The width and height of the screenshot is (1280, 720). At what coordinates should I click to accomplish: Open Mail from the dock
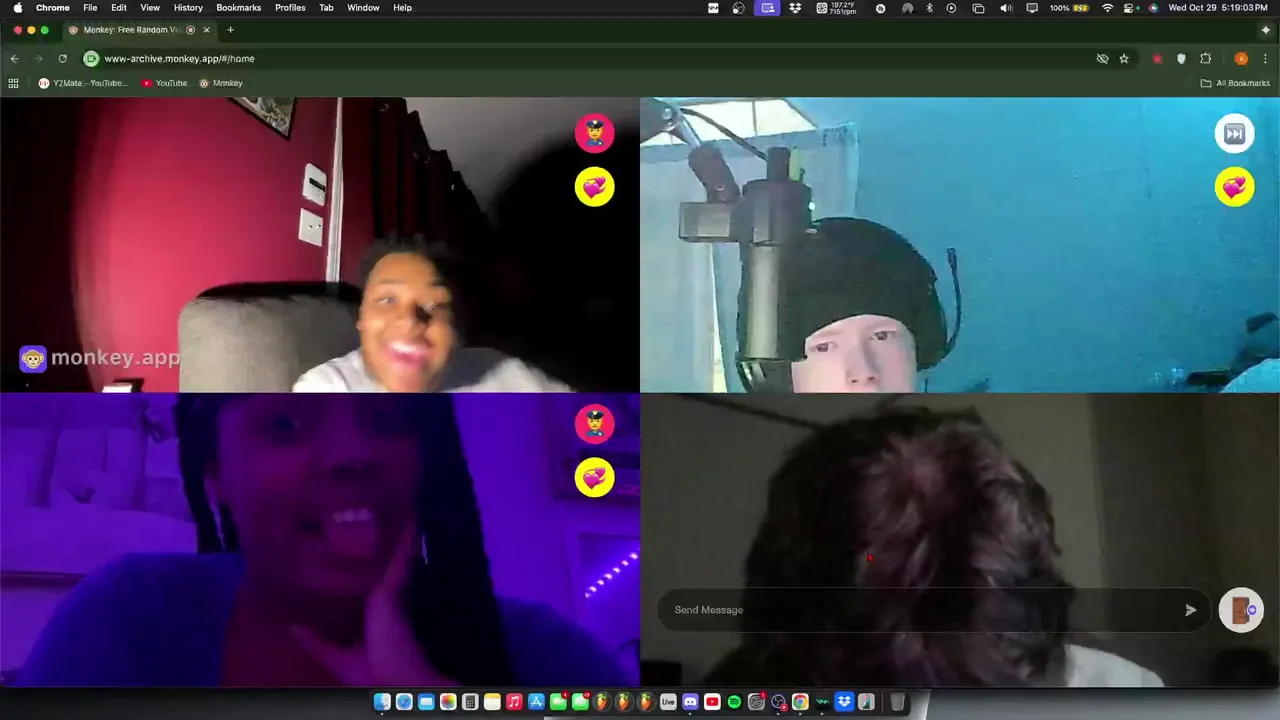pyautogui.click(x=426, y=702)
